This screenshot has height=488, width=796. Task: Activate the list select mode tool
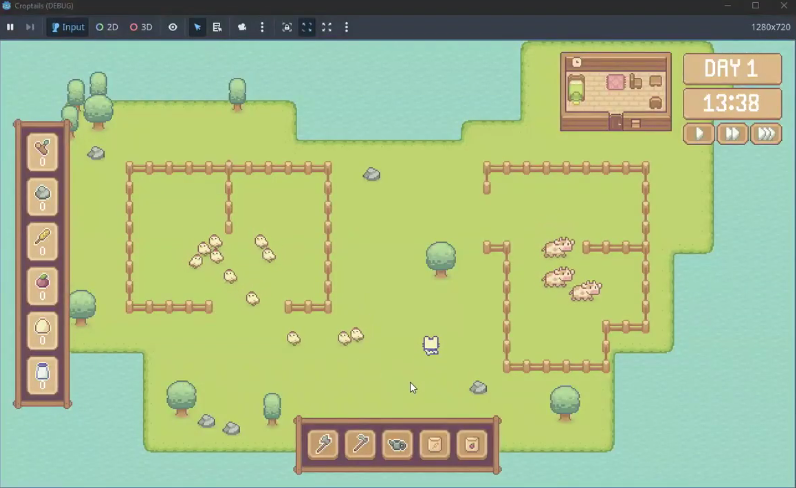point(217,27)
